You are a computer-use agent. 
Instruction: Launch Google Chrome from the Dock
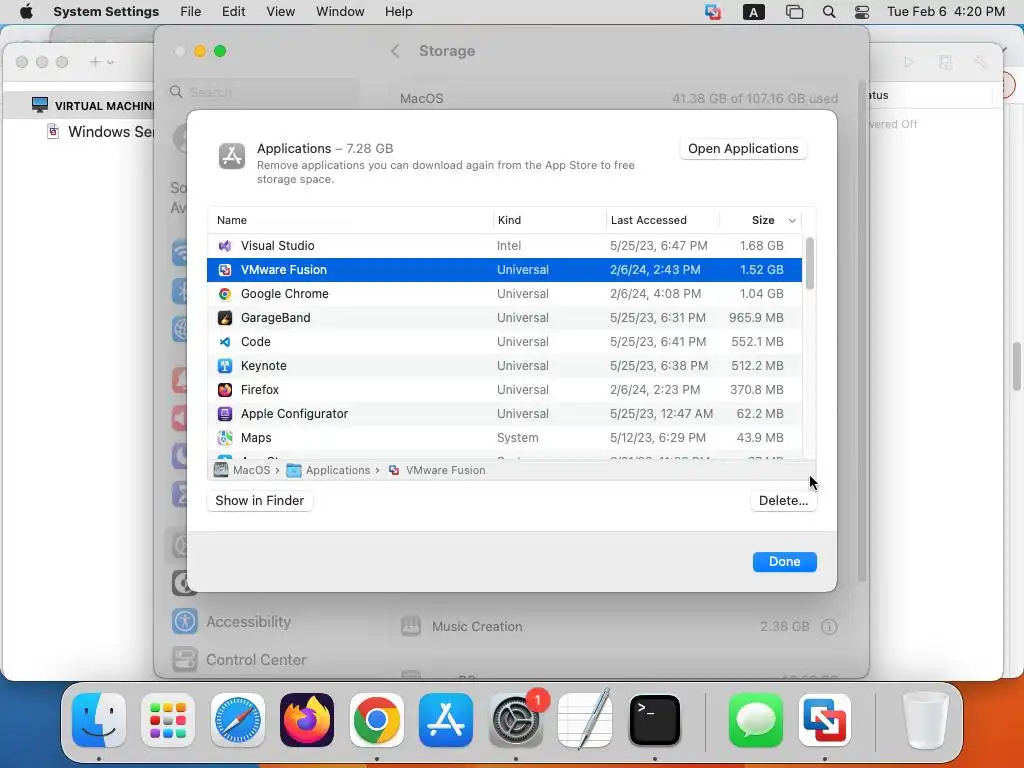(x=377, y=720)
